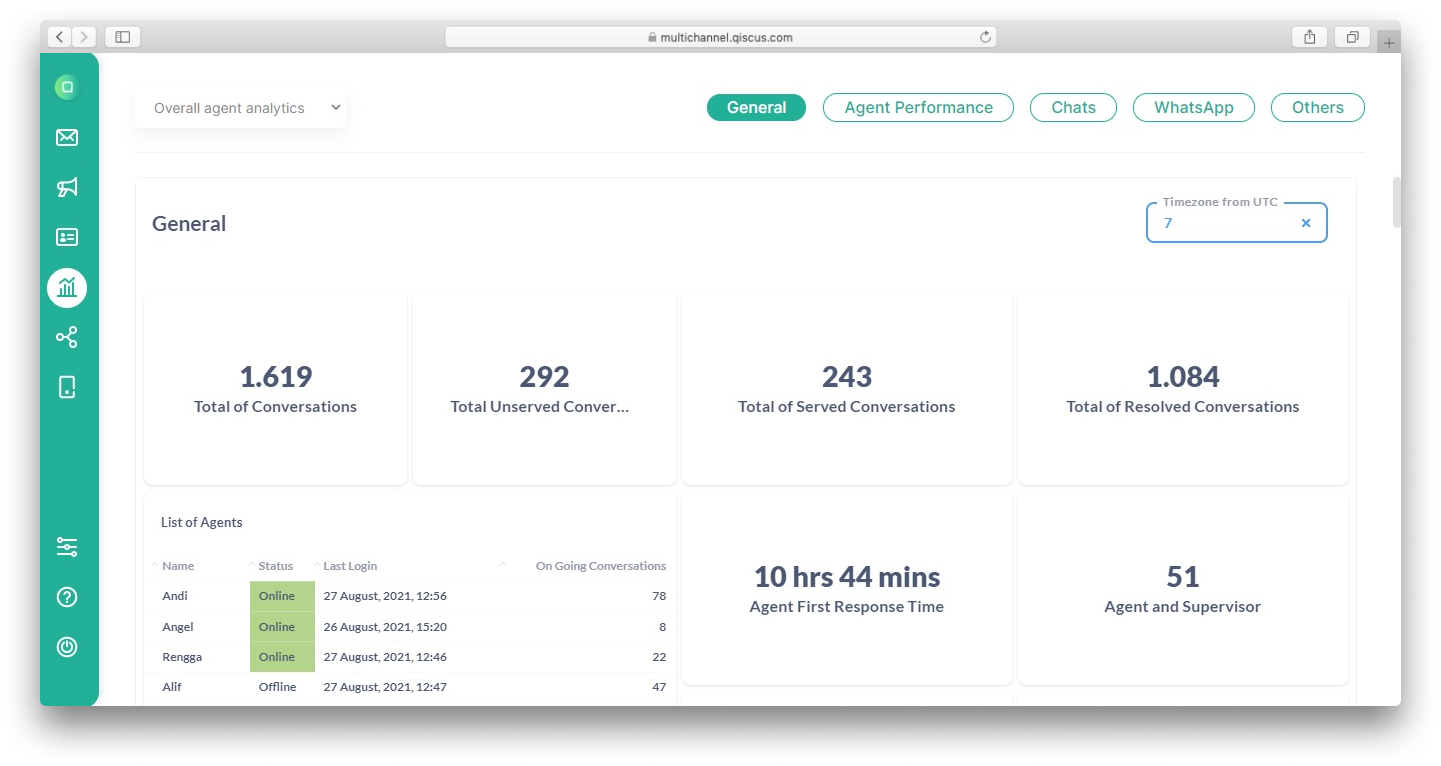Screen dimensions: 1441x766
Task: Click the Total of Served Conversations card
Action: [x=847, y=388]
